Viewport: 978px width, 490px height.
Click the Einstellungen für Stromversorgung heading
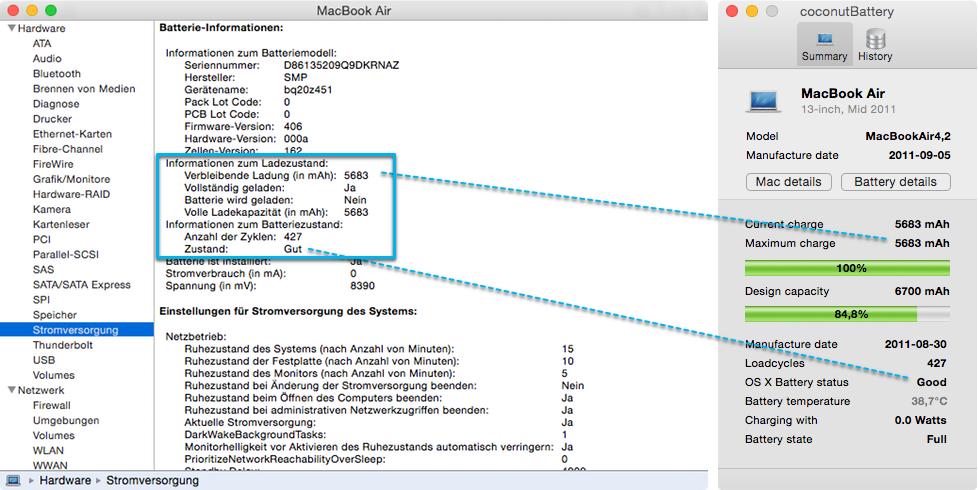click(288, 310)
